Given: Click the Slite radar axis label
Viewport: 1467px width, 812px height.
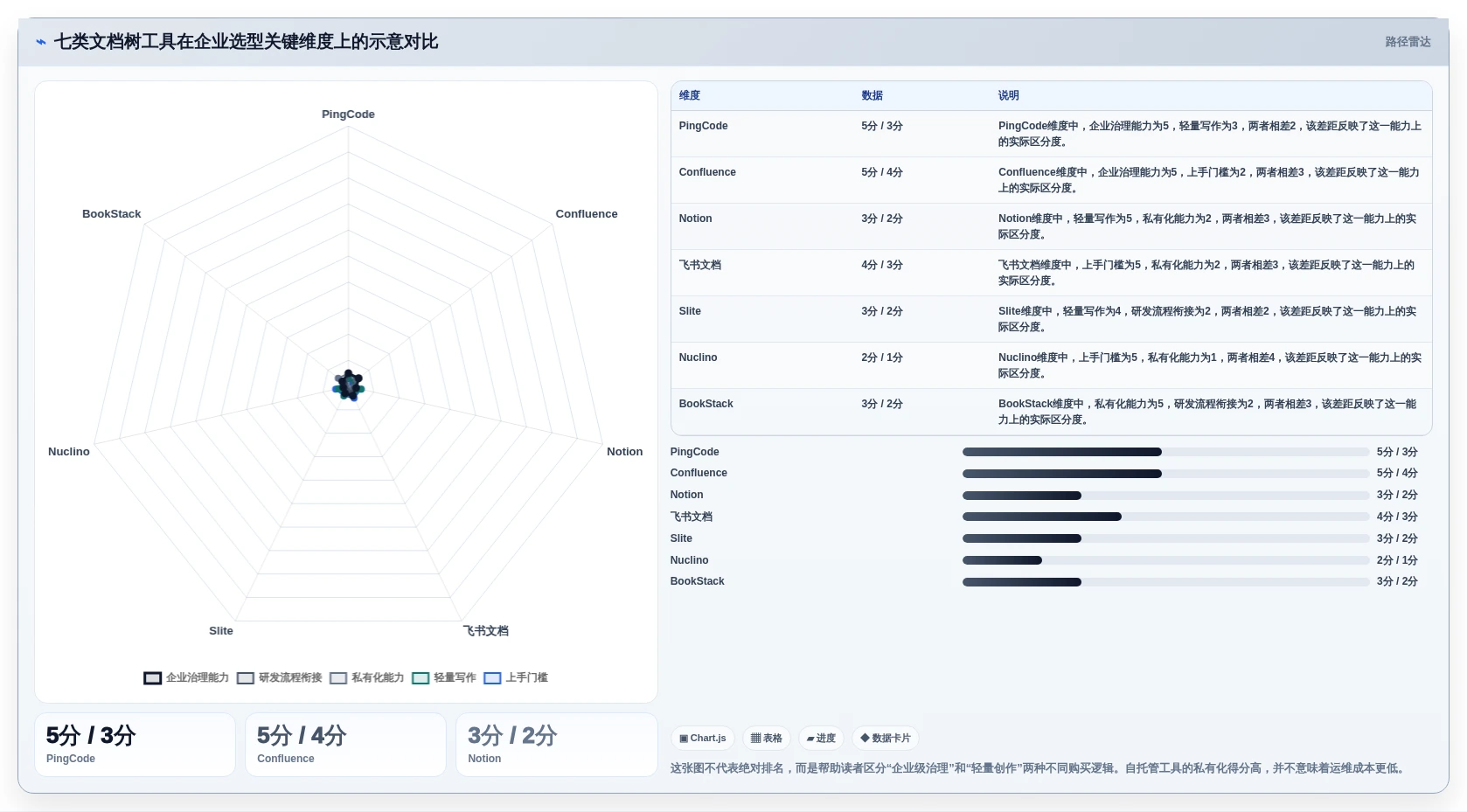Looking at the screenshot, I should tap(221, 631).
